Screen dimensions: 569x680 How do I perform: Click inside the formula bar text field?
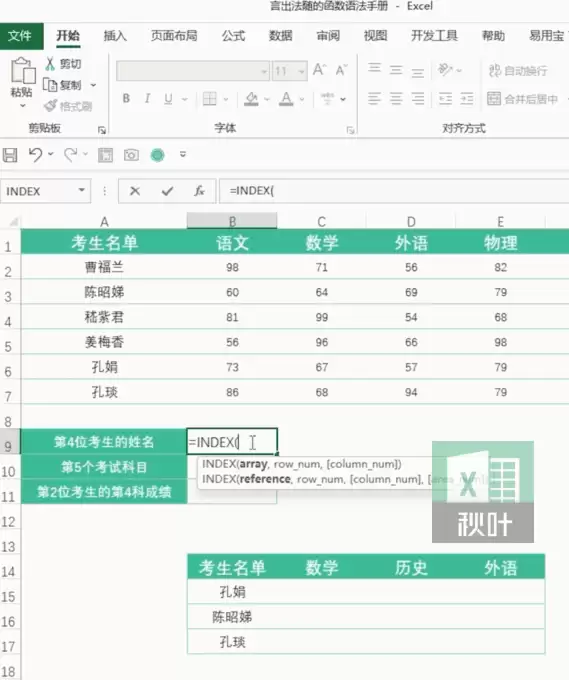tap(394, 191)
